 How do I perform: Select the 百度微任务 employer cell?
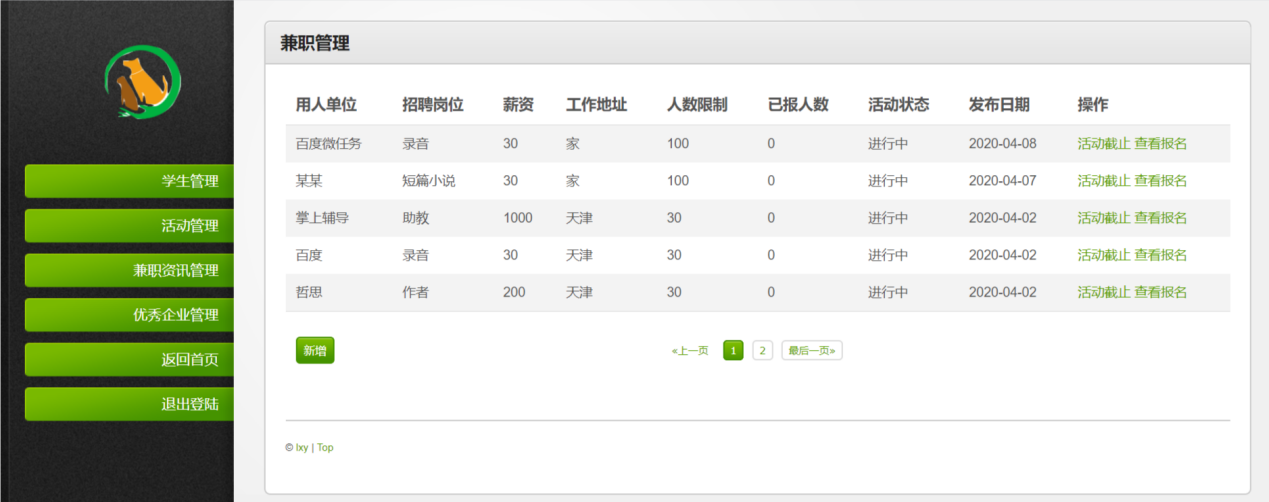(x=328, y=144)
